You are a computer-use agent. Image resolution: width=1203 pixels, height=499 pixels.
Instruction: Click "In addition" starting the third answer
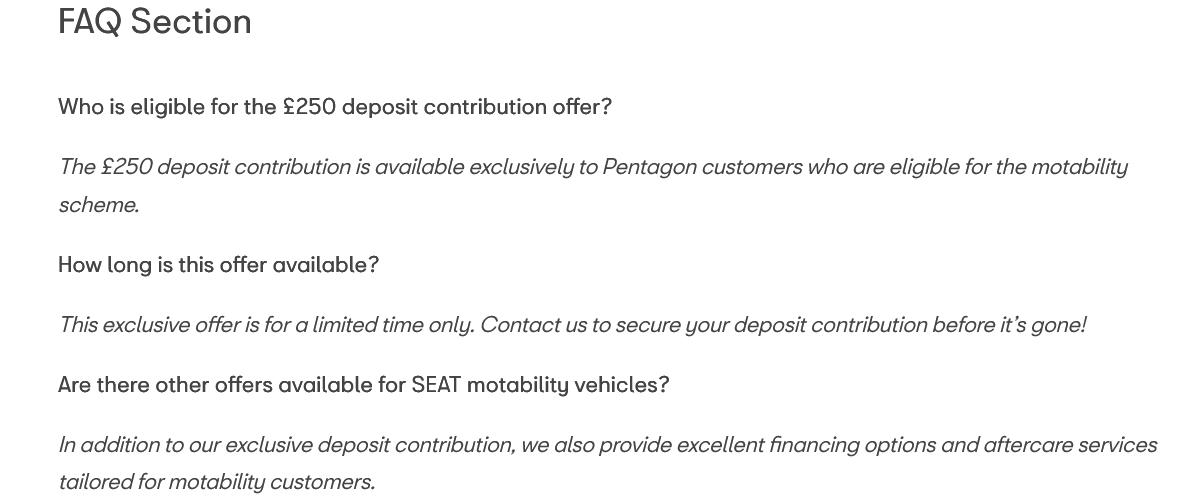[x=108, y=445]
